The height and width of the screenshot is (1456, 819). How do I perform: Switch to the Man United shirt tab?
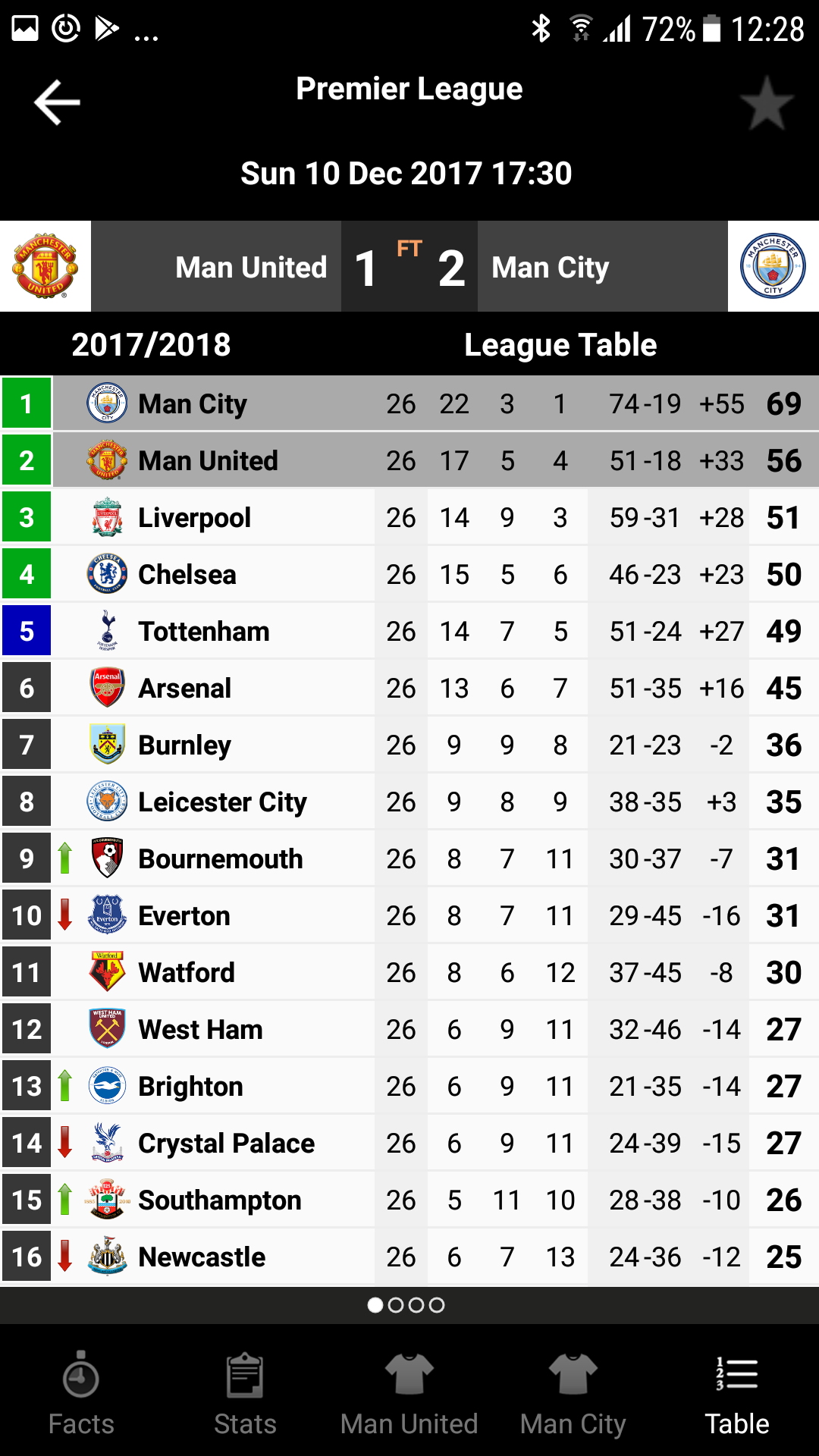409,1394
